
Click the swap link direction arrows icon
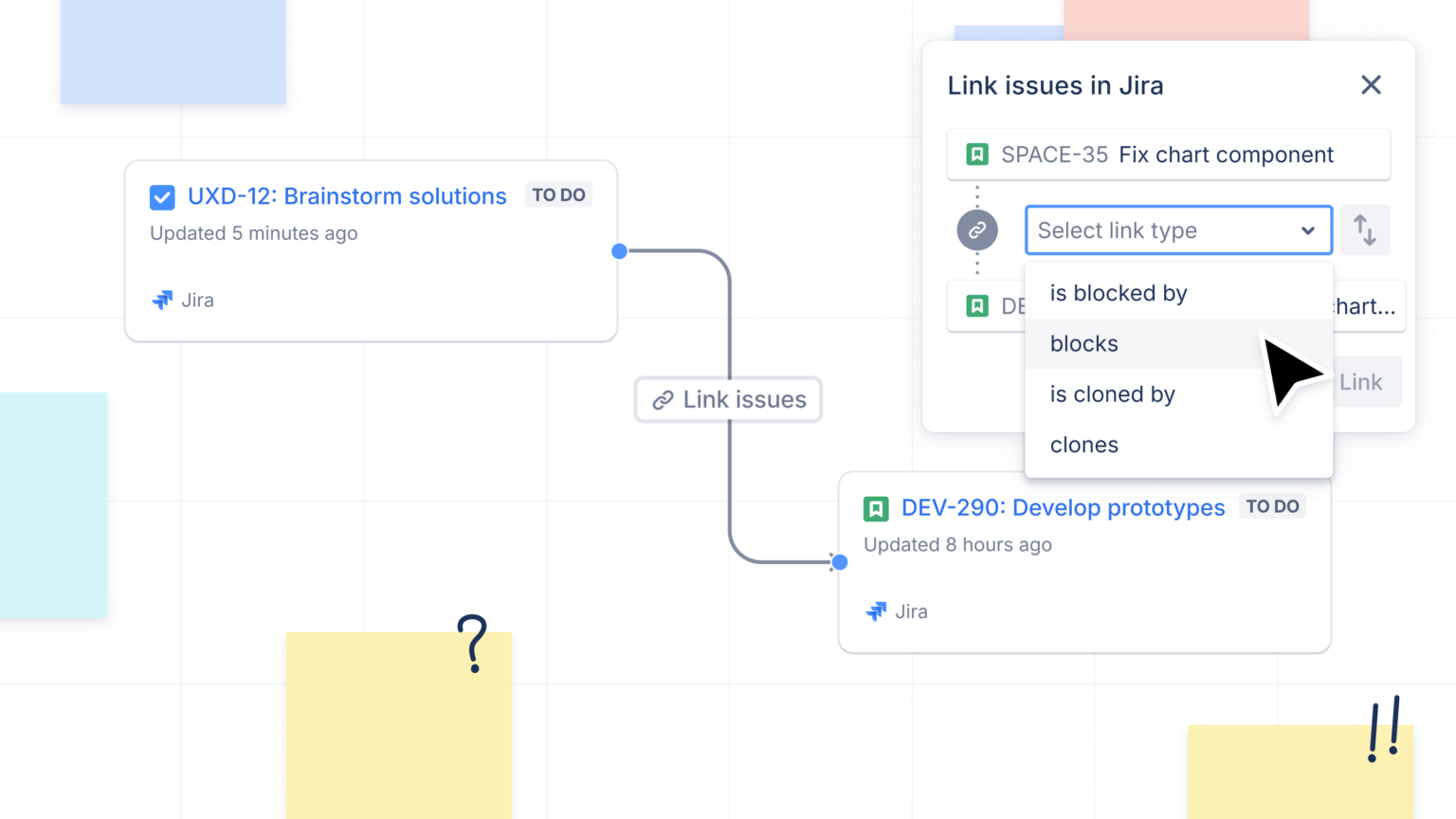1364,229
